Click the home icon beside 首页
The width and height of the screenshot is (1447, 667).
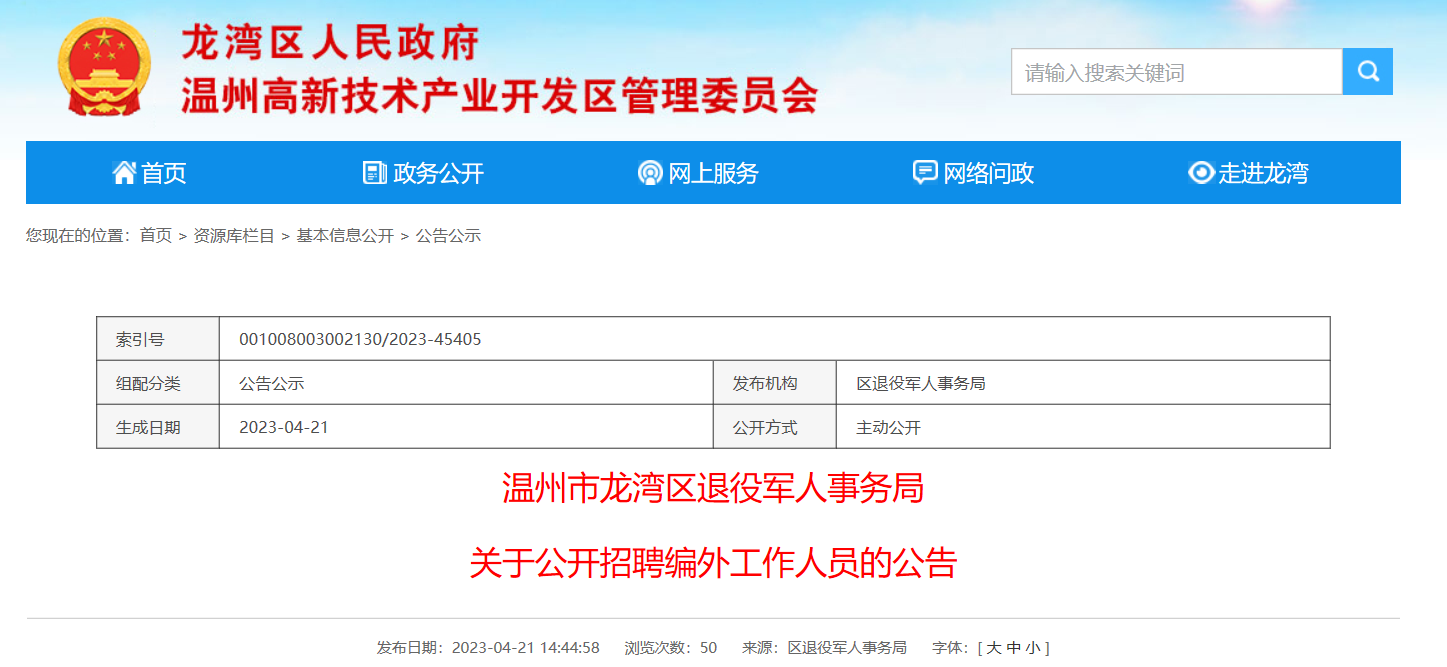point(124,173)
